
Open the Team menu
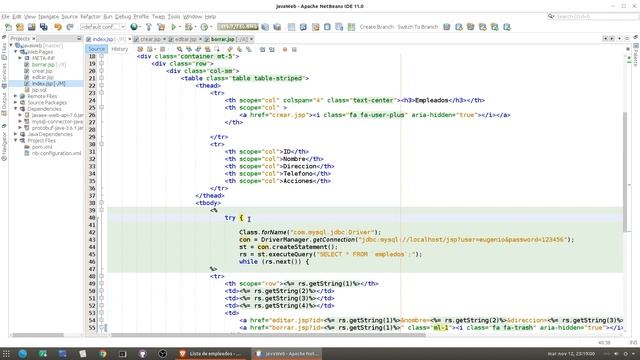pyautogui.click(x=158, y=17)
